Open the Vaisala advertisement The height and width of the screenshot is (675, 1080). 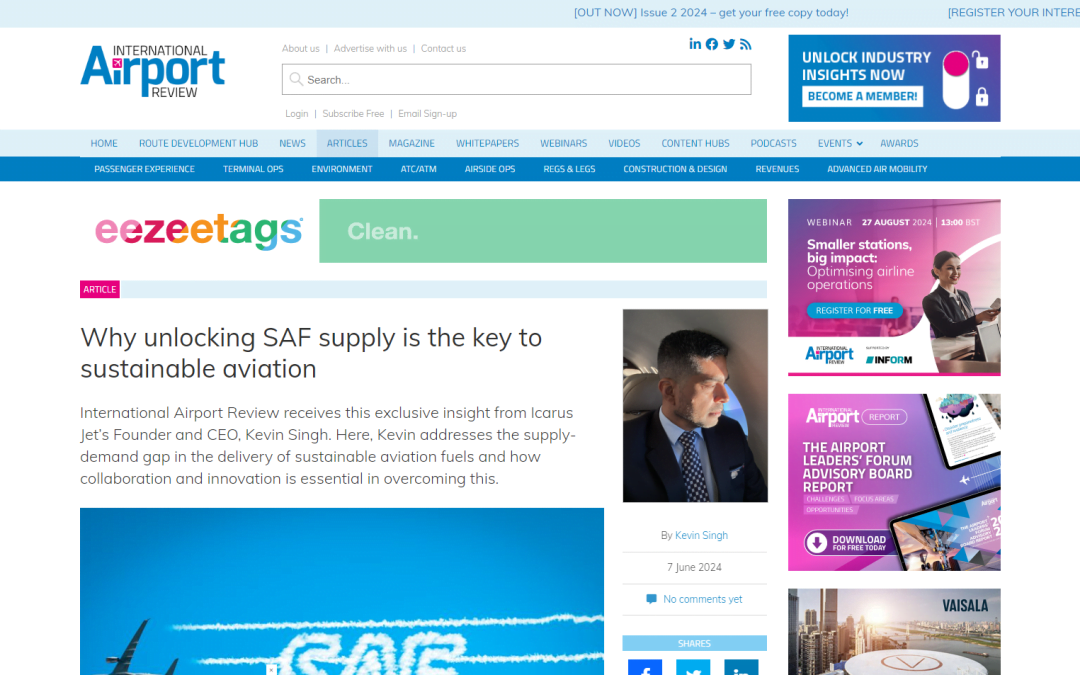(894, 632)
